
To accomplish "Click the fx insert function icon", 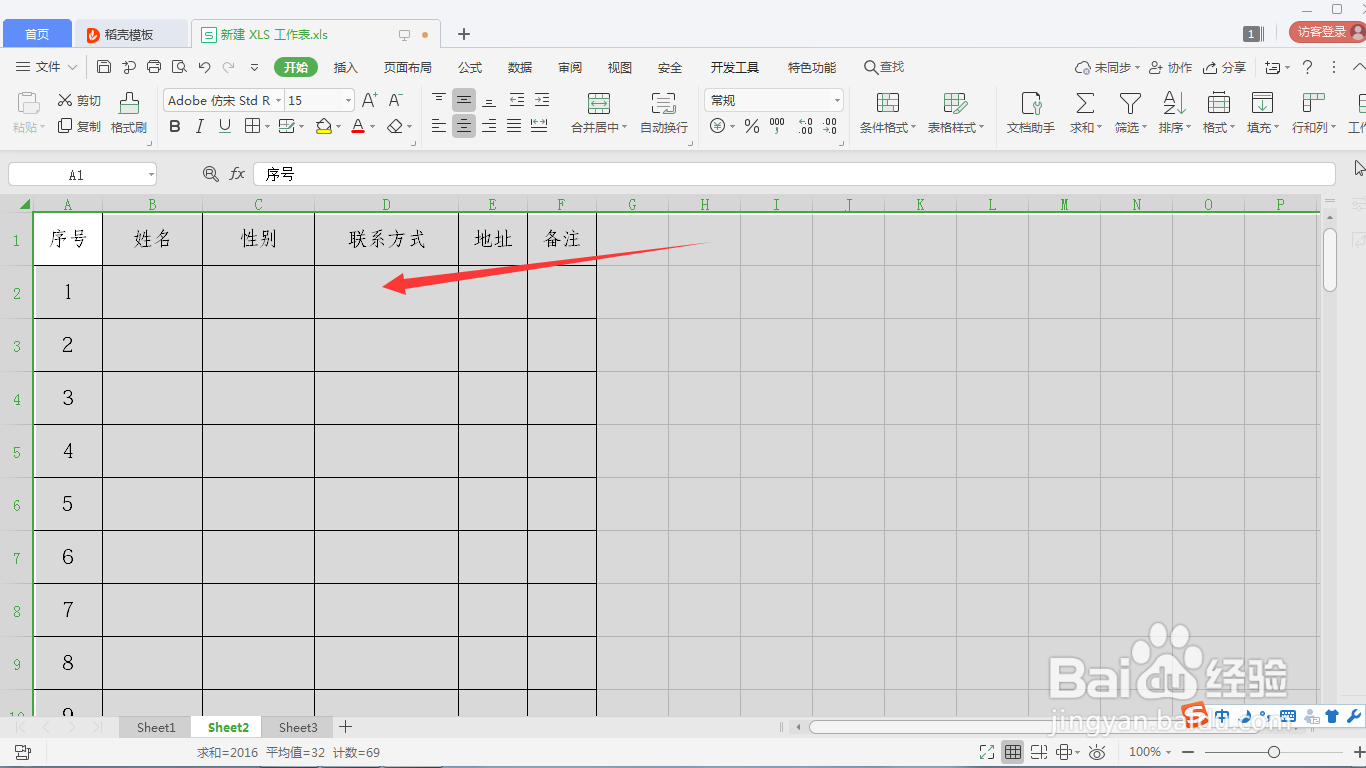I will click(237, 174).
